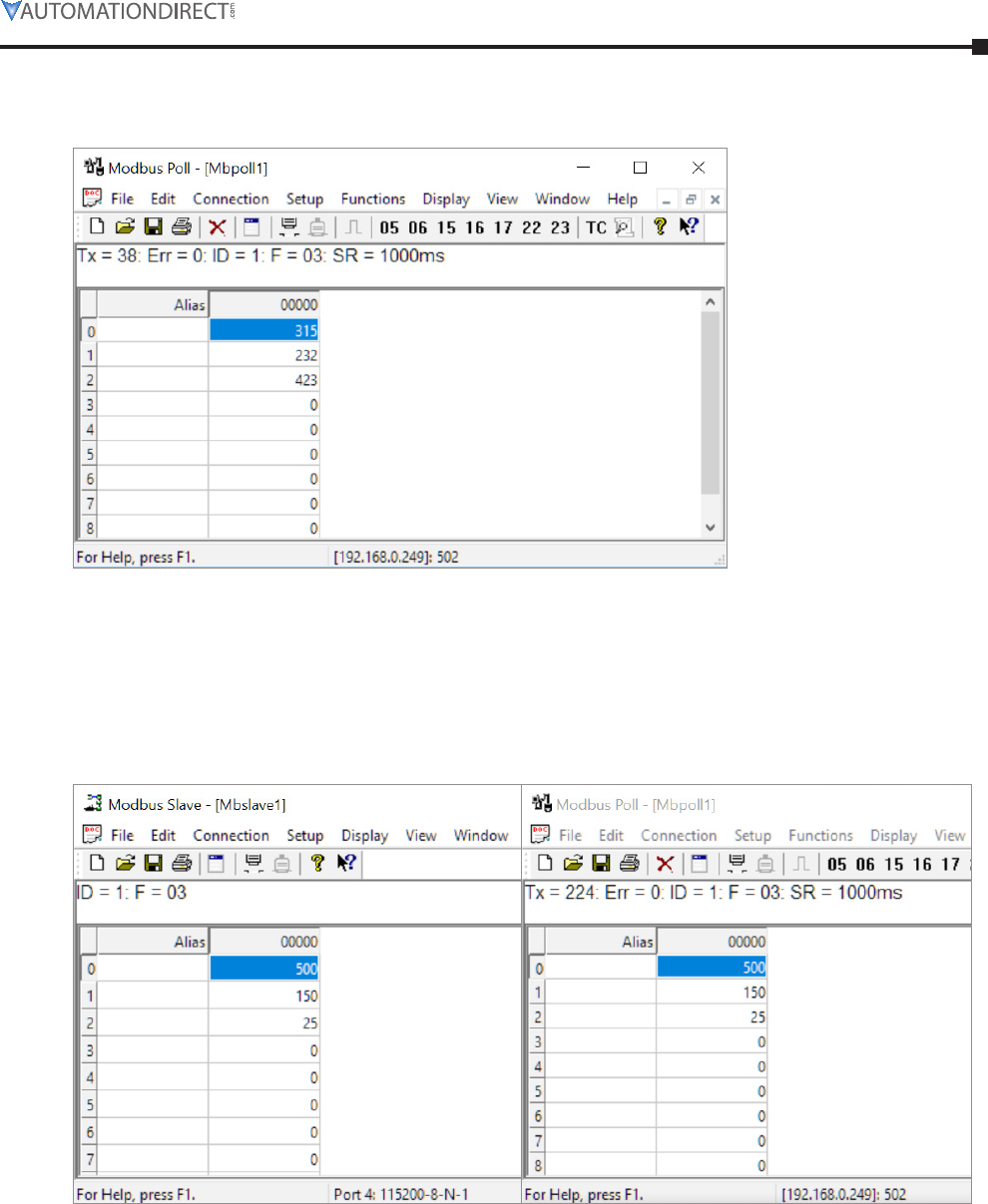
Task: Click window definition icon in Modbus Slave toolbar
Action: (217, 864)
